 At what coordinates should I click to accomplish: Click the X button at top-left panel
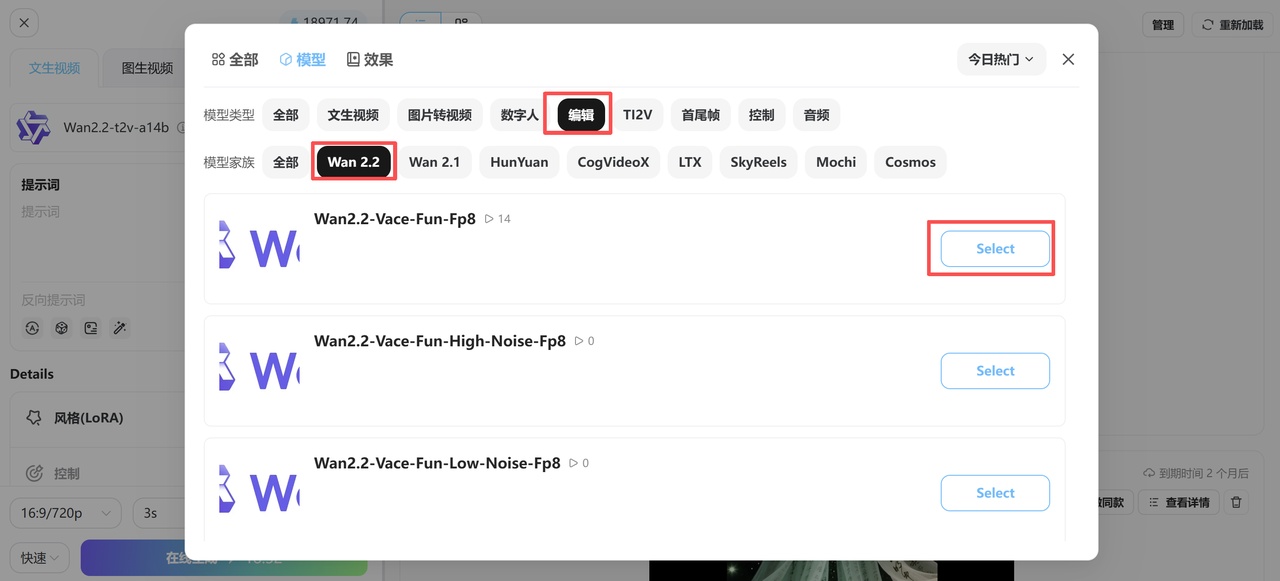(x=25, y=23)
